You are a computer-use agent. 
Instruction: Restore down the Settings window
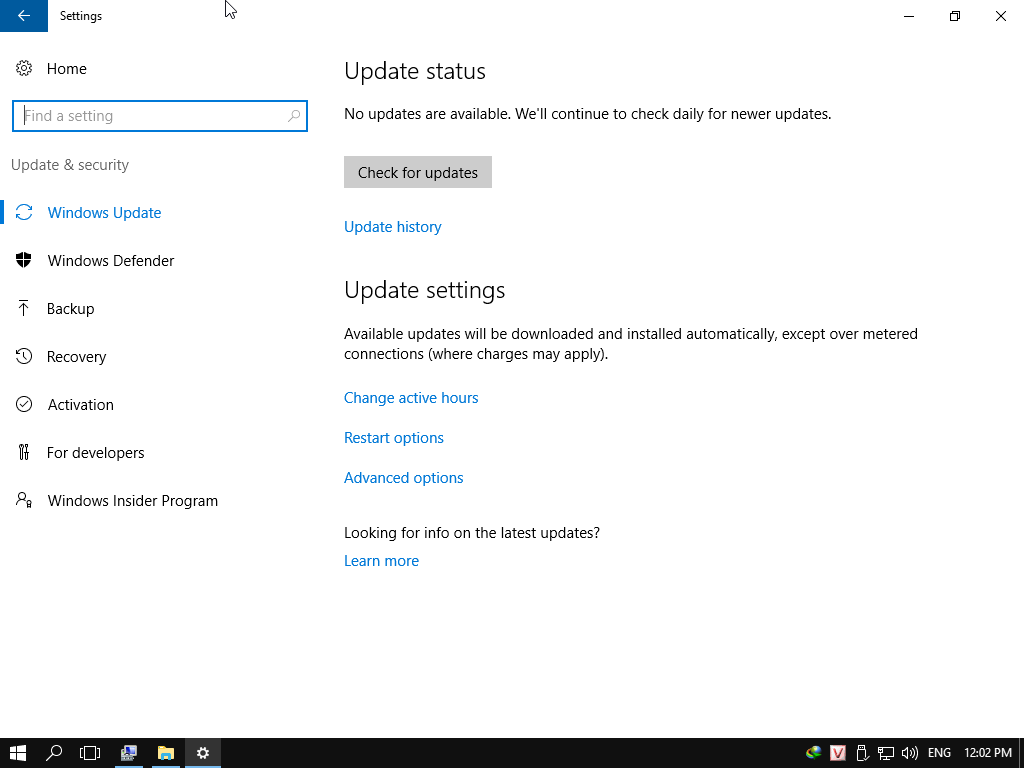pyautogui.click(x=955, y=16)
